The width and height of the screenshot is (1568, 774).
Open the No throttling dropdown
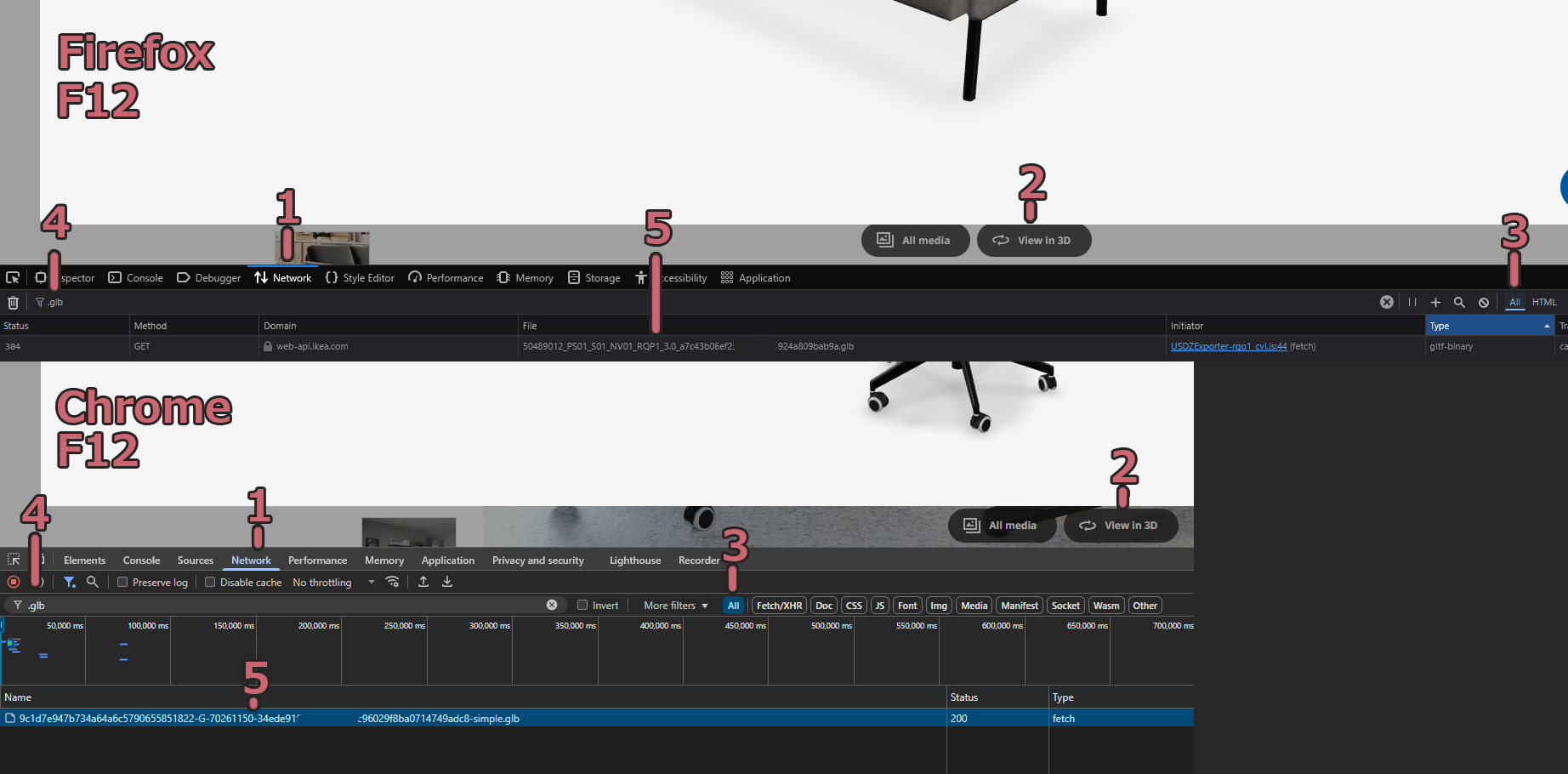[x=333, y=583]
